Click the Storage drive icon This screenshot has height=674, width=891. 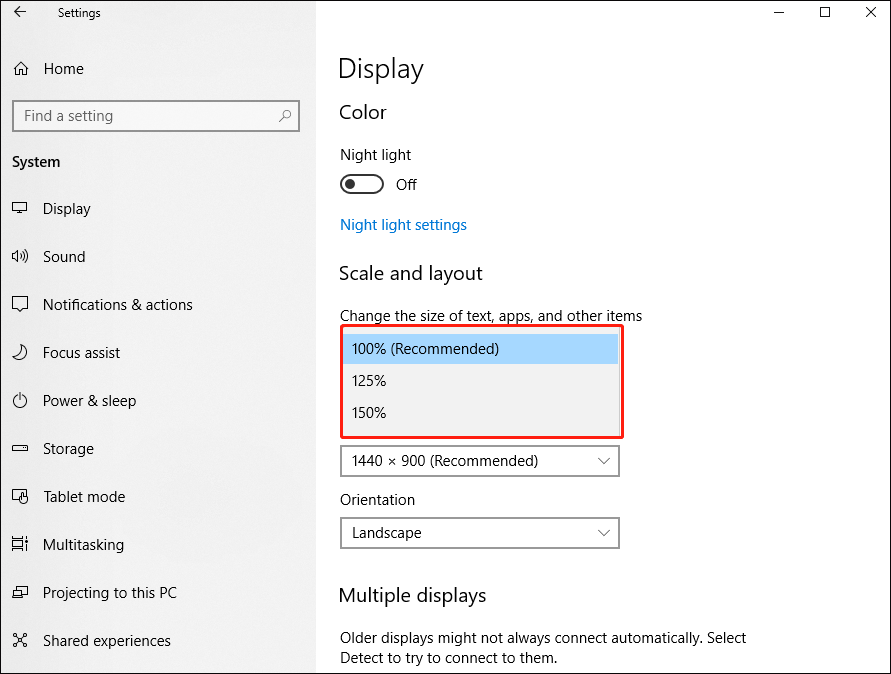[20, 449]
